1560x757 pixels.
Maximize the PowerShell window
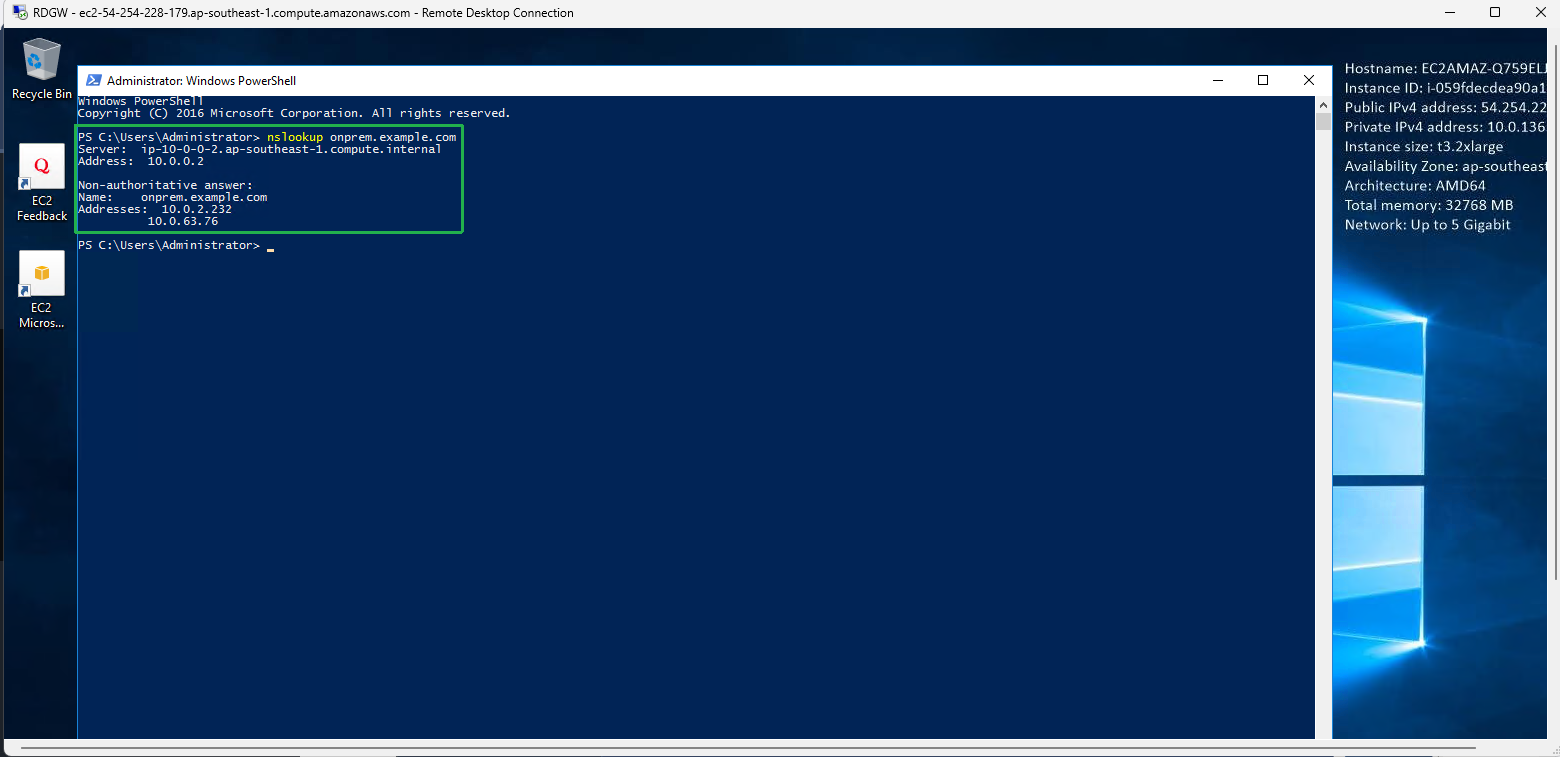pyautogui.click(x=1263, y=81)
